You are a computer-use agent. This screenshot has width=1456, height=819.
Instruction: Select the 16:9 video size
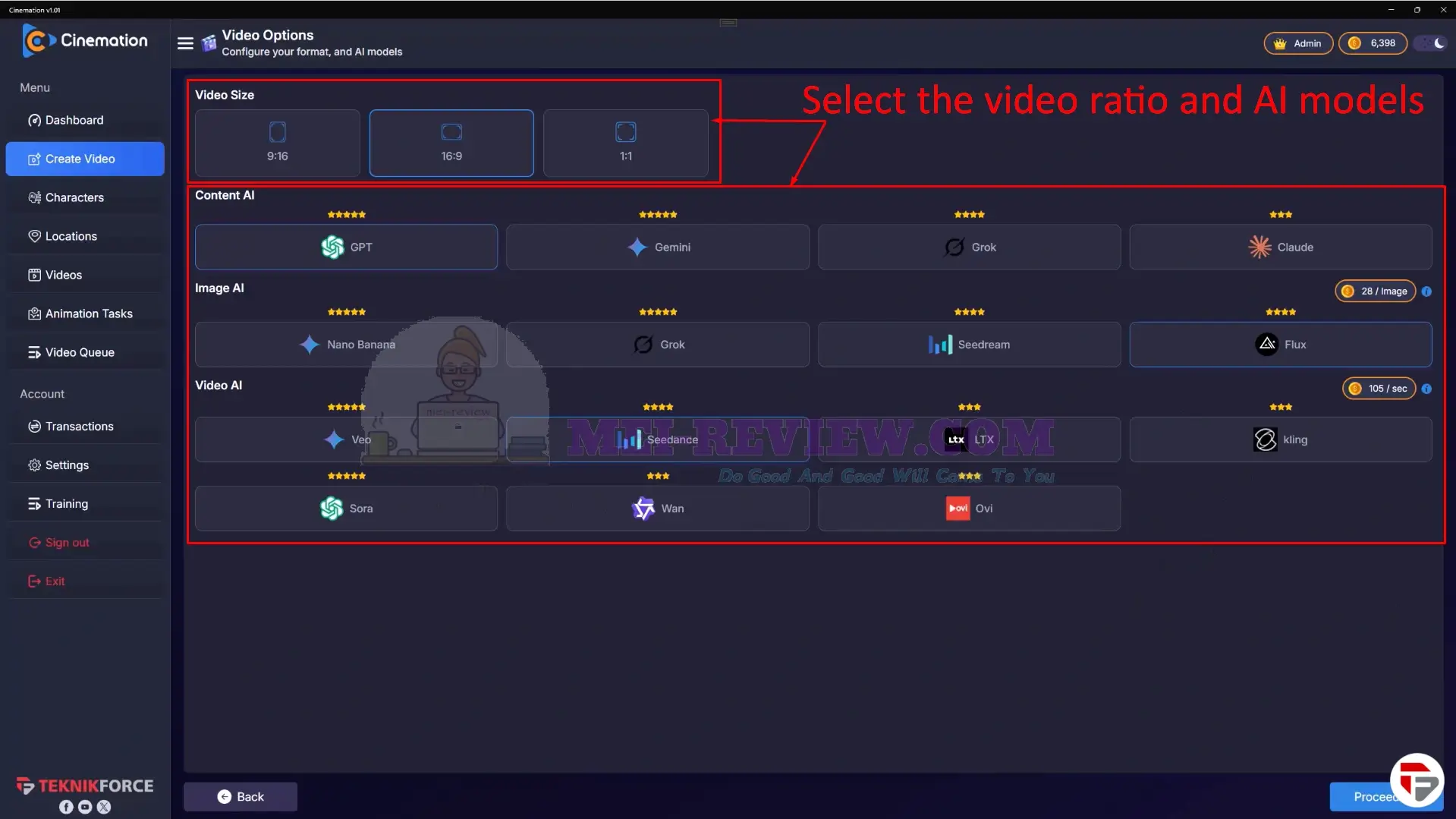click(x=451, y=143)
